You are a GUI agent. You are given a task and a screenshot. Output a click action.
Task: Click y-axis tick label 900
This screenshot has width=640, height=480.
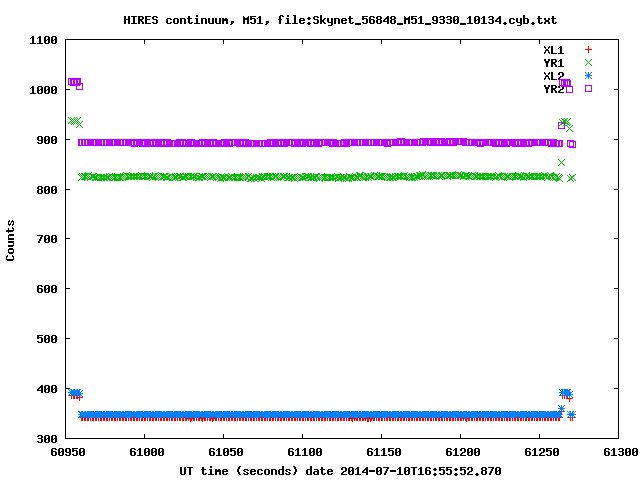tap(47, 140)
